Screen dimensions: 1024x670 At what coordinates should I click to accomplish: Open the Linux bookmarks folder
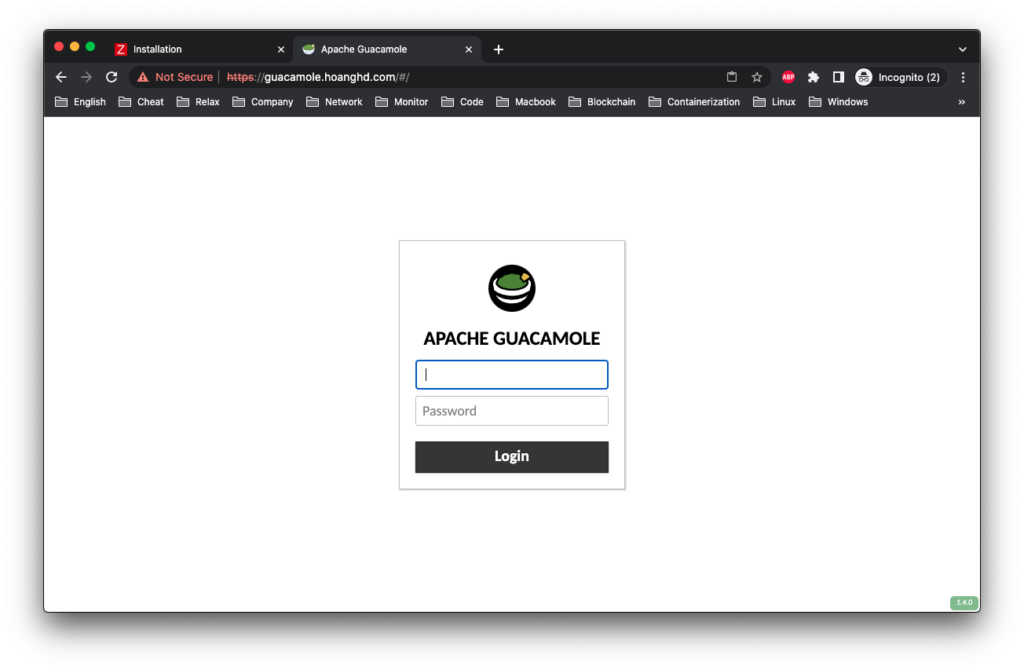[775, 102]
